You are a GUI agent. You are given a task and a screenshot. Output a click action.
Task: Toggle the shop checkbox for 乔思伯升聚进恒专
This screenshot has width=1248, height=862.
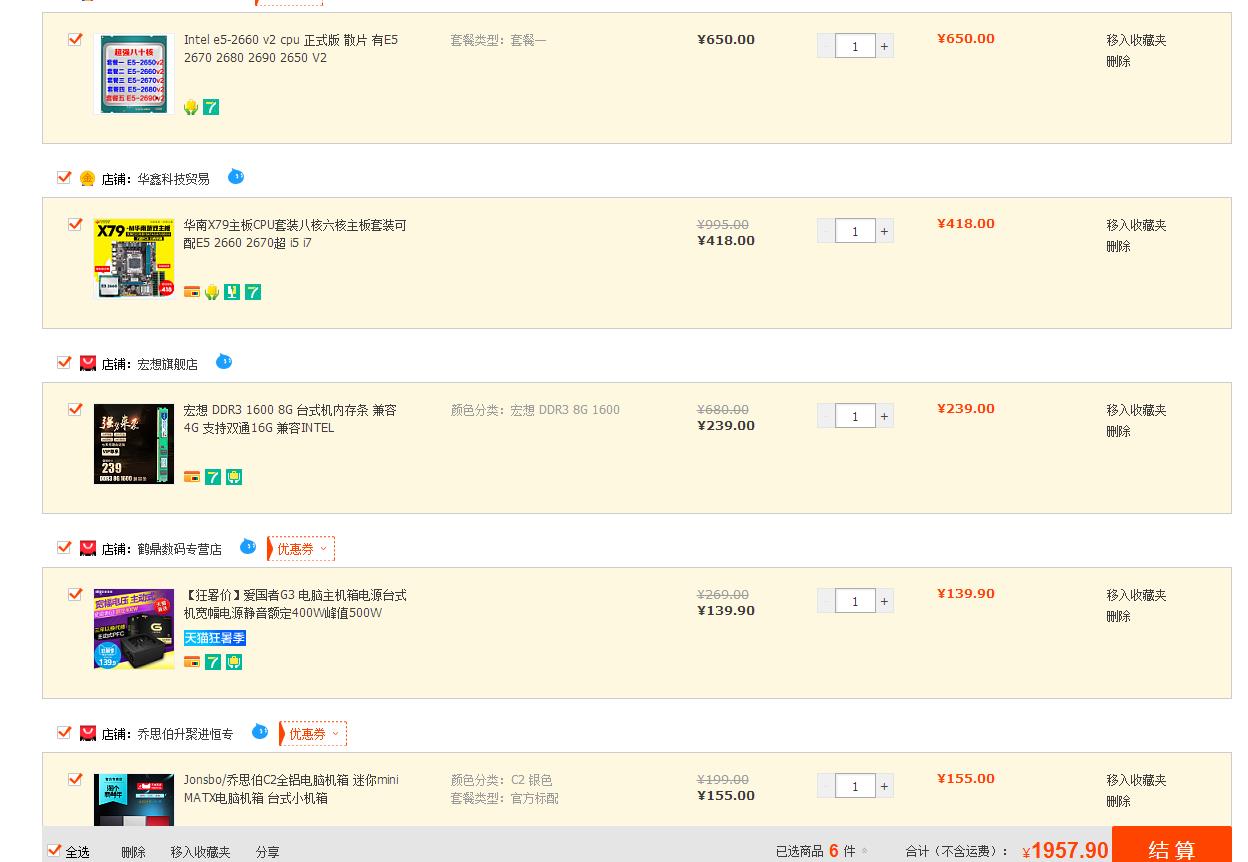point(64,732)
